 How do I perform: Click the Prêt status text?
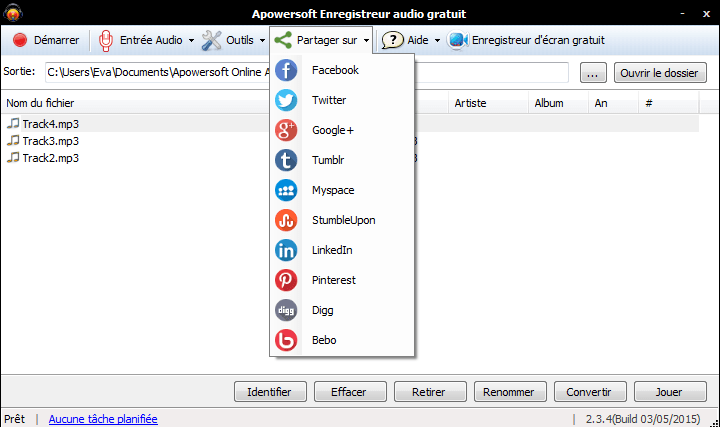point(15,419)
